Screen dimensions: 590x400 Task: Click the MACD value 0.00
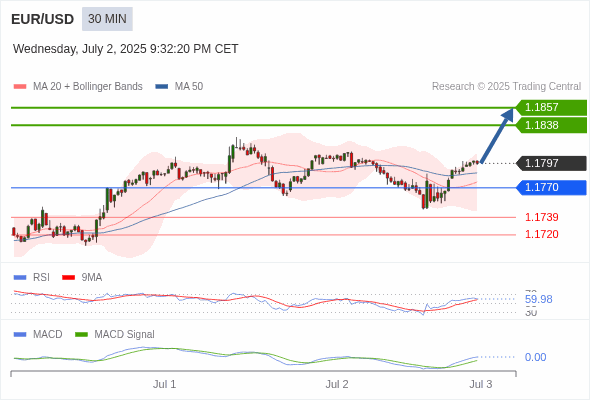[535, 357]
